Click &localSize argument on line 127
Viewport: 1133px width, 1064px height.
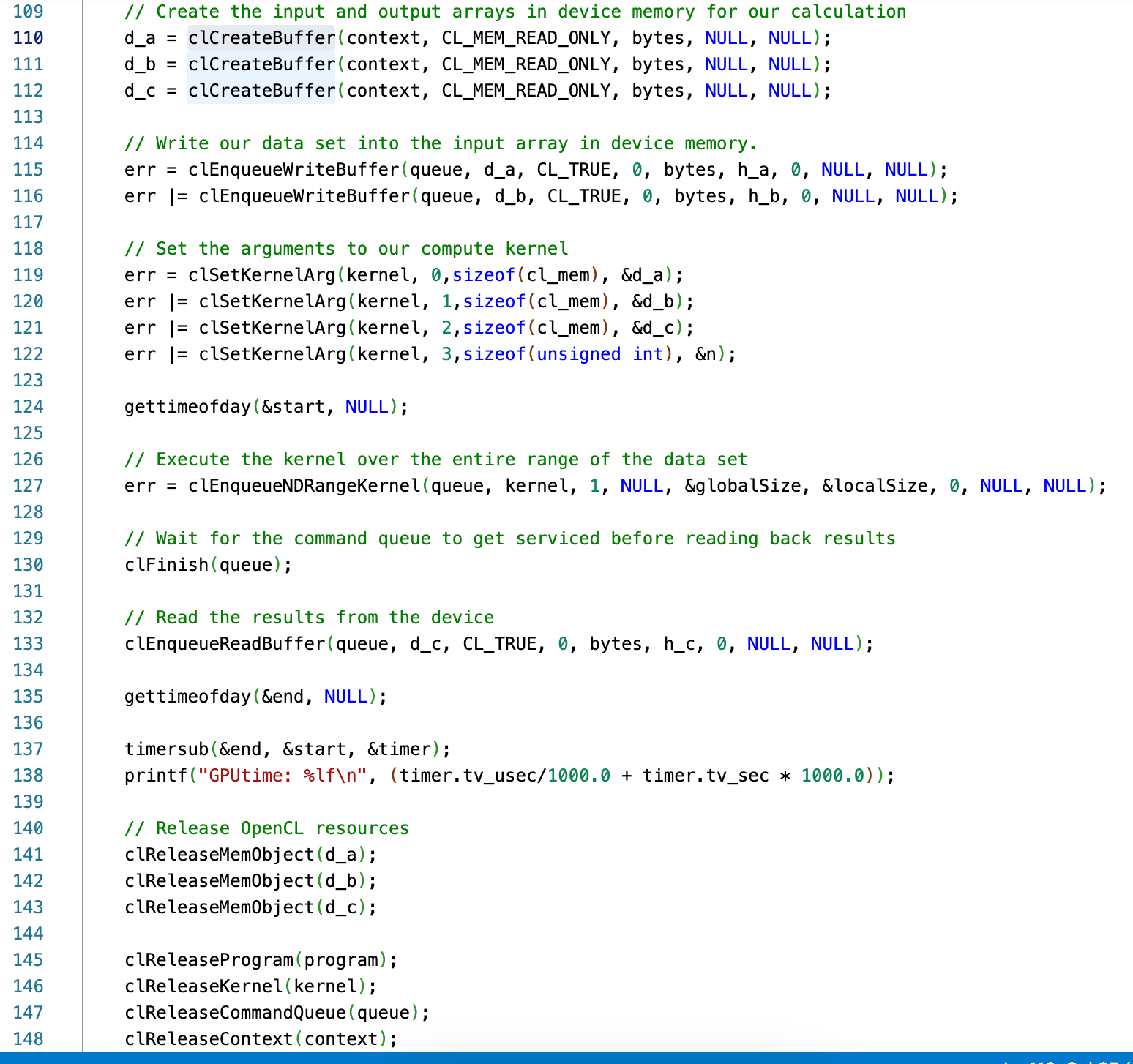pyautogui.click(x=875, y=486)
